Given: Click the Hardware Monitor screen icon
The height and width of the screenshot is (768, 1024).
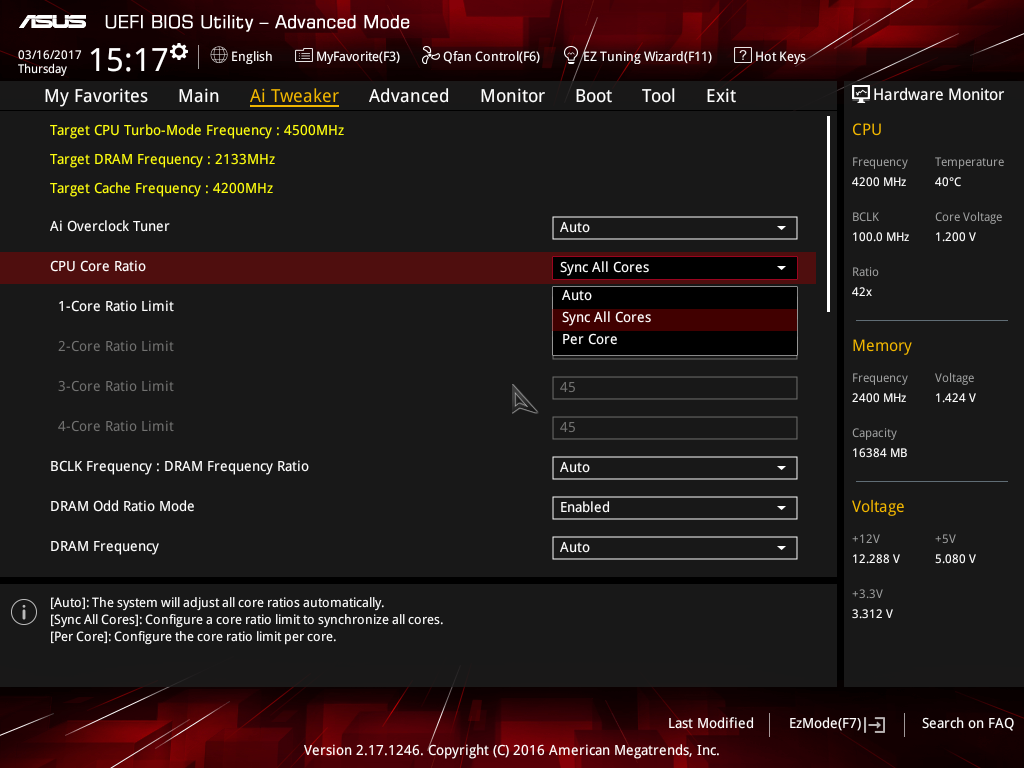Looking at the screenshot, I should coord(861,95).
